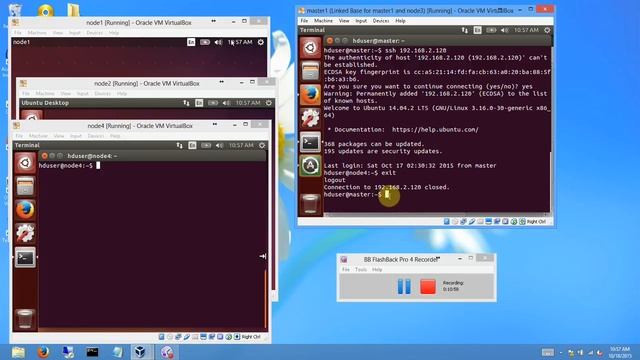Open Devices menu in node4 VirtualBox window

pyautogui.click(x=96, y=136)
